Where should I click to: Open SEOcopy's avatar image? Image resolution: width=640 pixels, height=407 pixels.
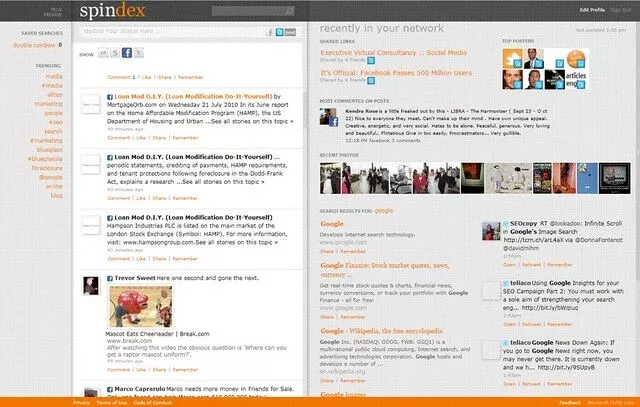click(x=491, y=231)
